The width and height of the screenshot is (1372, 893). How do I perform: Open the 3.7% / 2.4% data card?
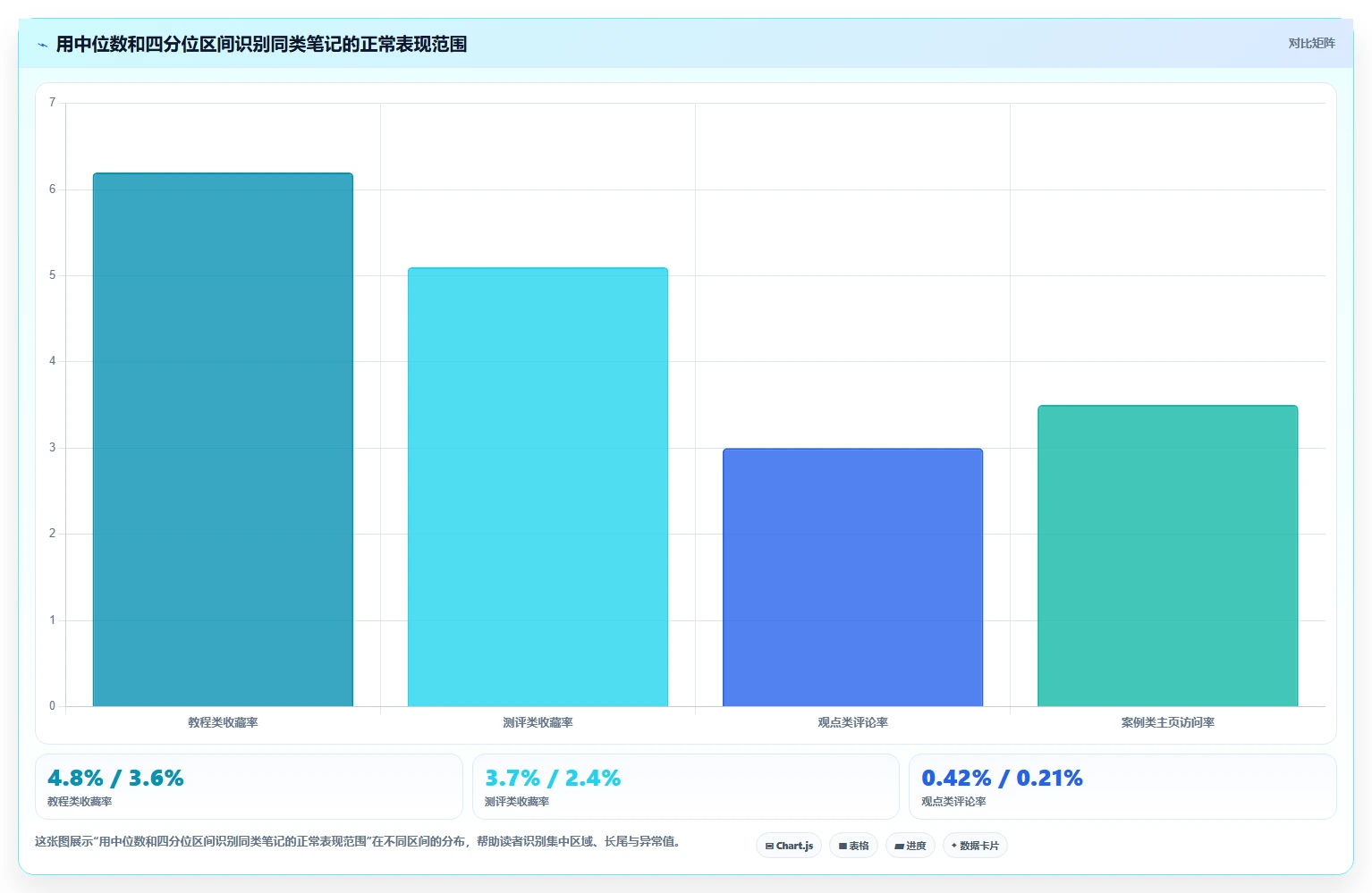coord(685,787)
